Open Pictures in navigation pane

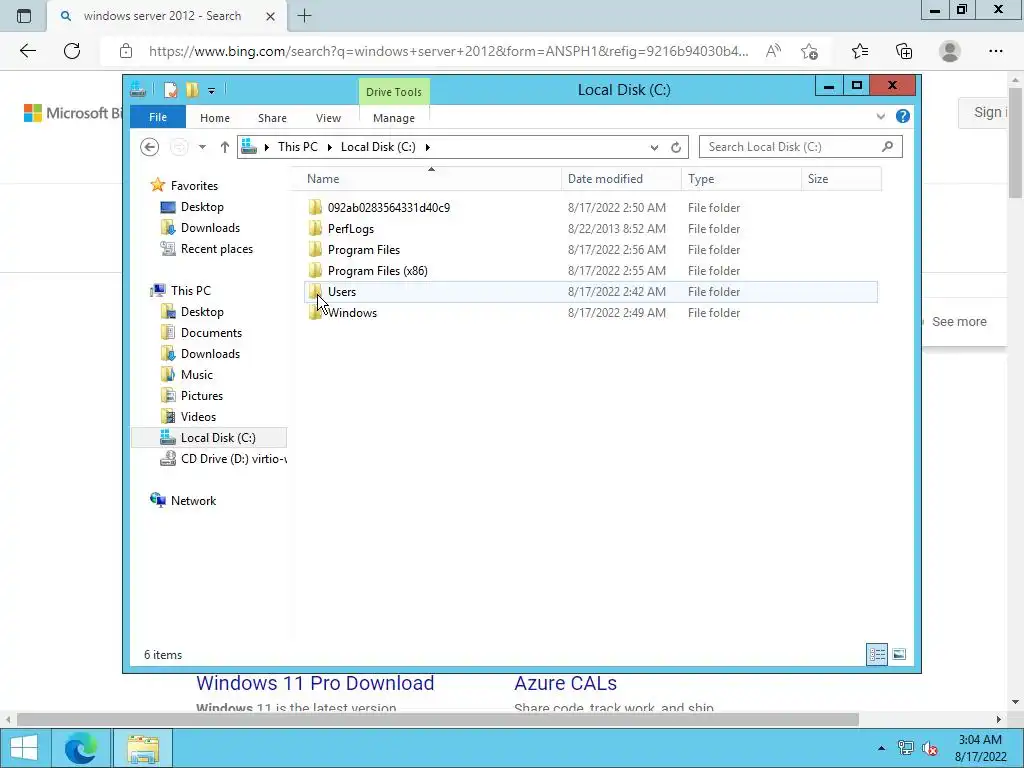pos(201,396)
